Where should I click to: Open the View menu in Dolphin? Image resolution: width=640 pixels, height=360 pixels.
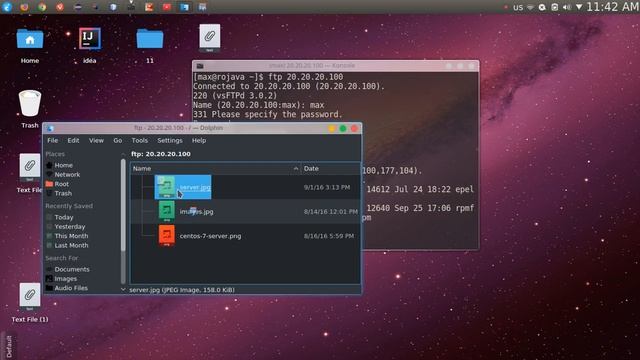(96, 140)
